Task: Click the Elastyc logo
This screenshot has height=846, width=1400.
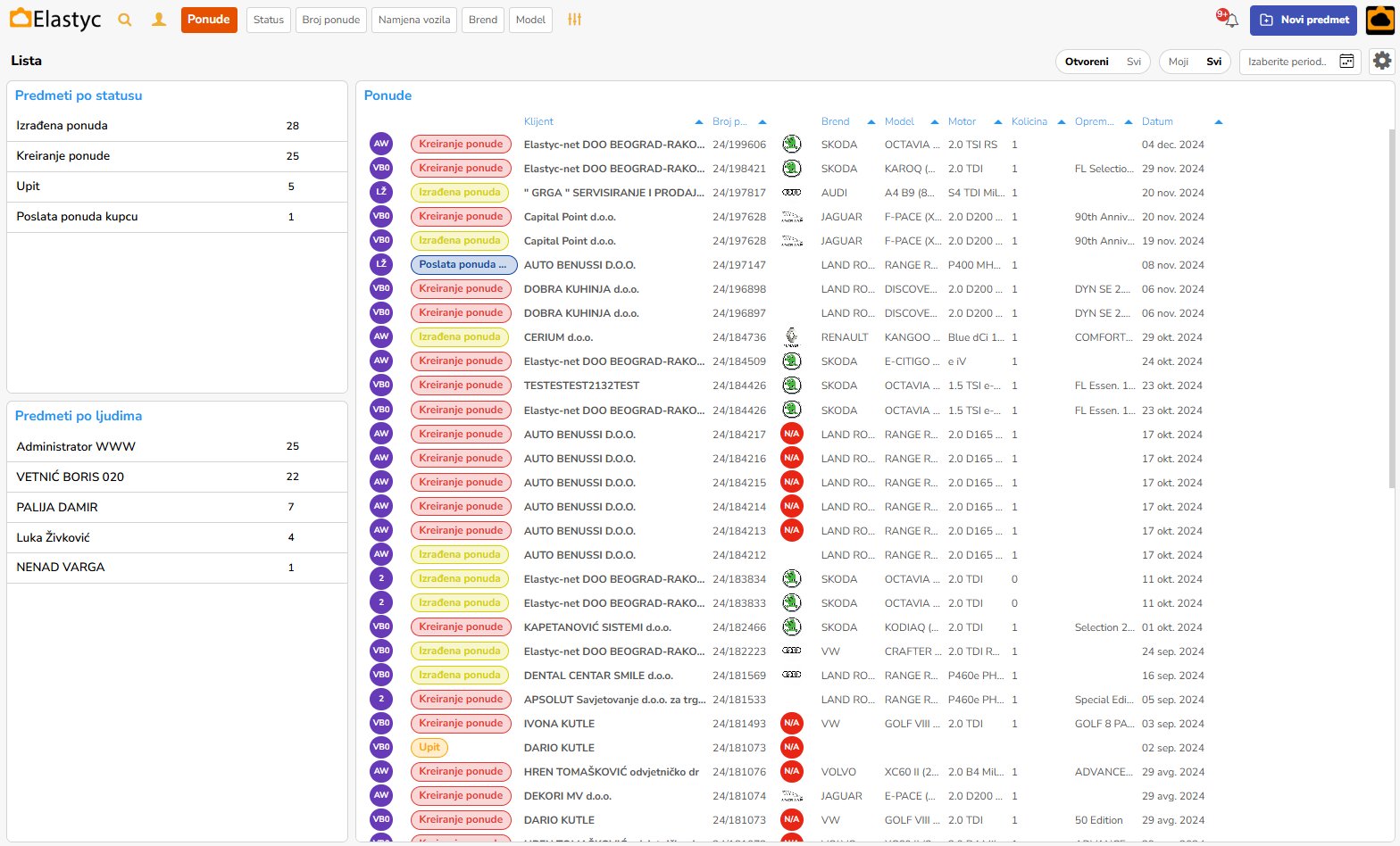Action: pos(55,20)
